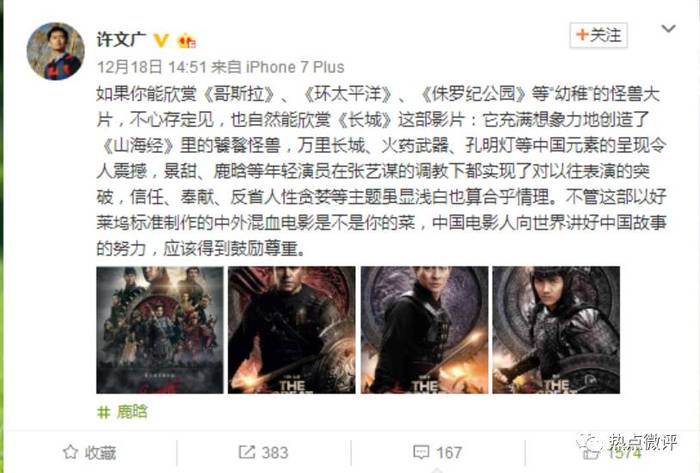This screenshot has height=473, width=700.
Task: Click the yellow V verified badge
Action: coord(161,40)
